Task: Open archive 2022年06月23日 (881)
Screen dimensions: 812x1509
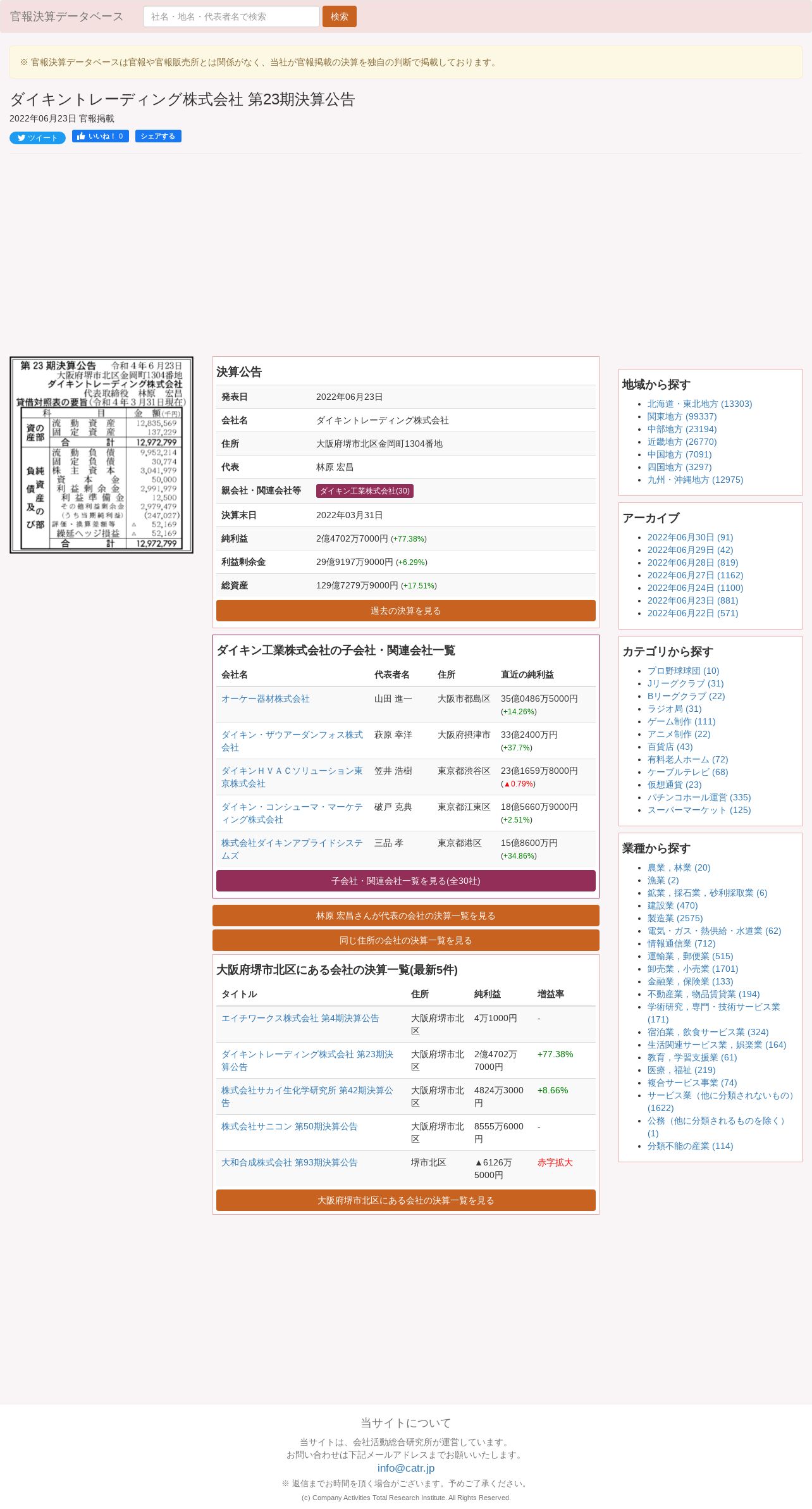Action: [692, 600]
